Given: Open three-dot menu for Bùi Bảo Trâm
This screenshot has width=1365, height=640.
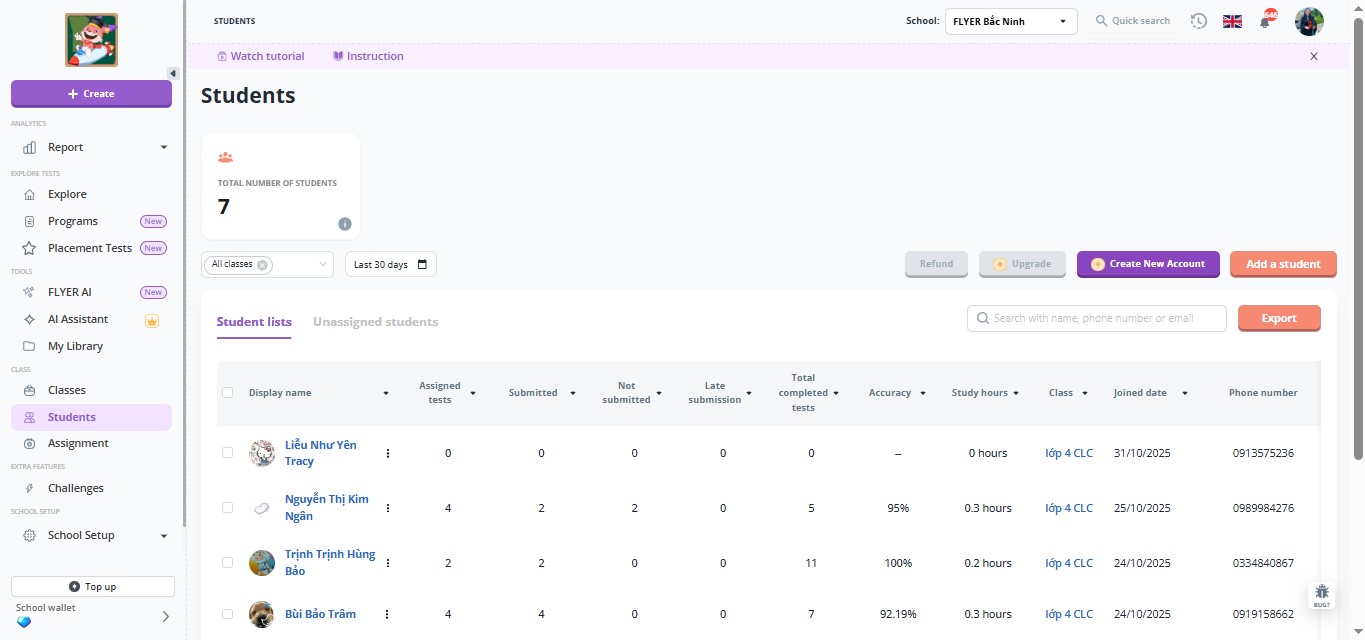Looking at the screenshot, I should tap(387, 614).
